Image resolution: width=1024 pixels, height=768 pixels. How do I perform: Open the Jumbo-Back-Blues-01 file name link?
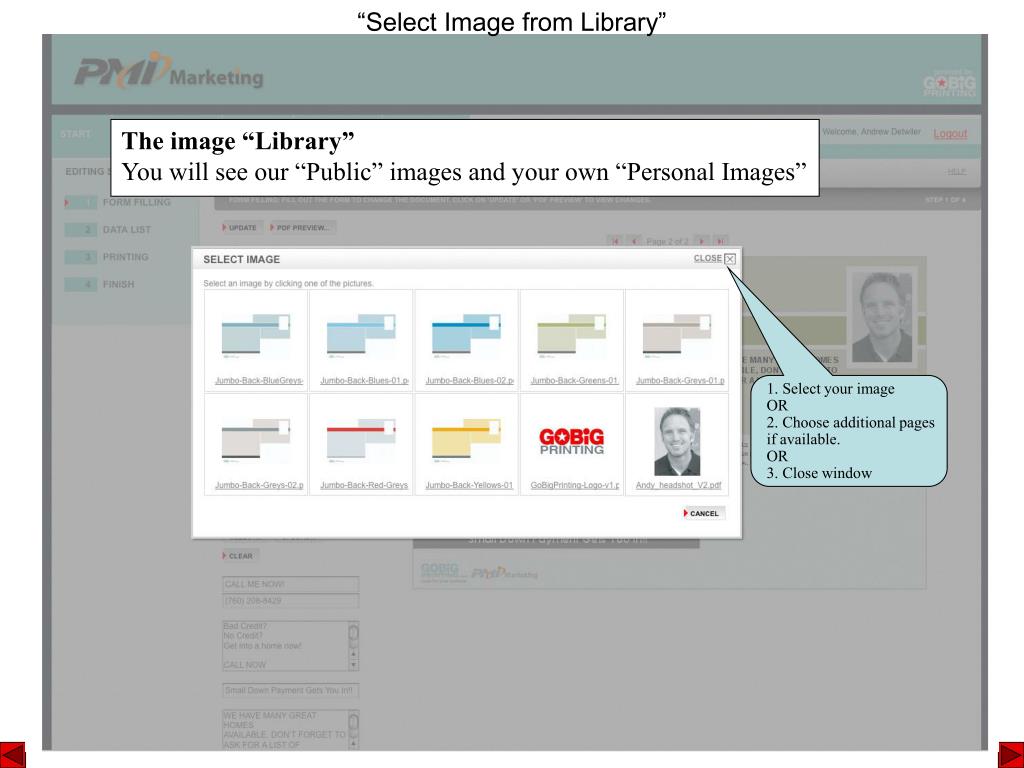tap(364, 381)
